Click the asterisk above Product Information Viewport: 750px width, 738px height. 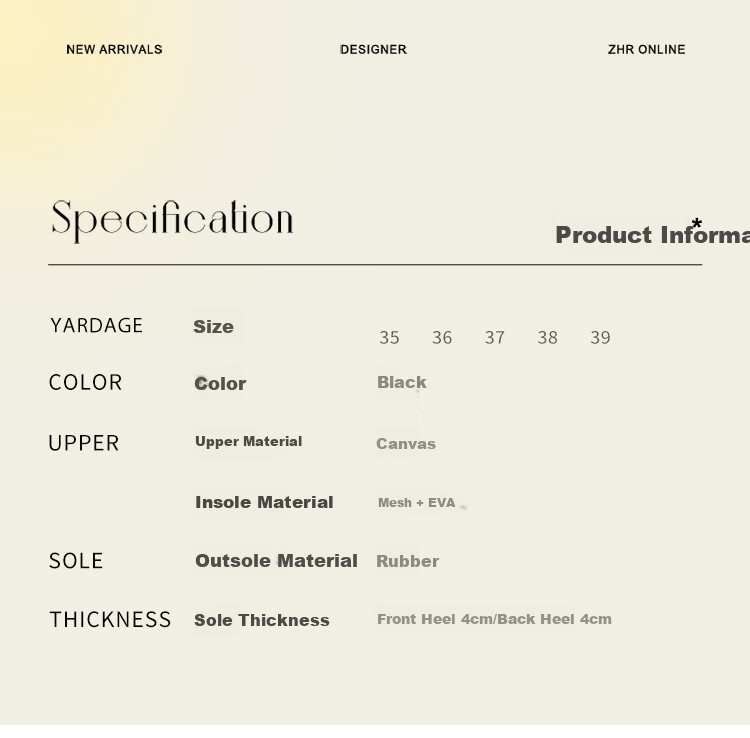coord(697,223)
